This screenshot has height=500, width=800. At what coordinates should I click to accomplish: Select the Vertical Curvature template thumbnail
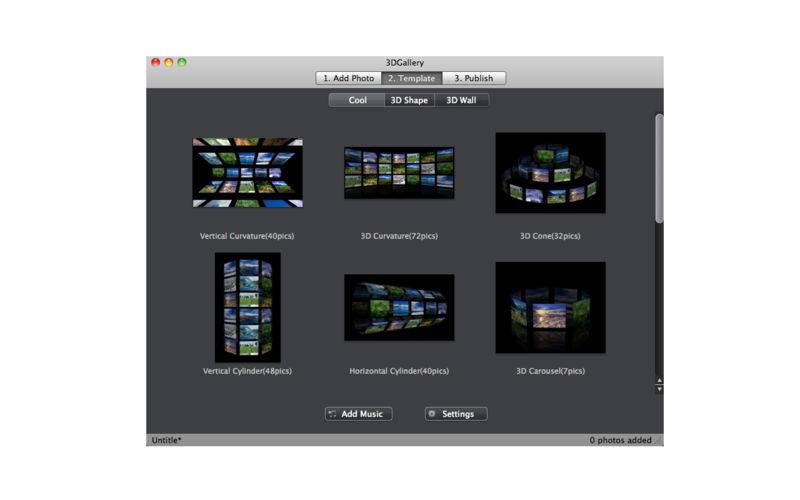pyautogui.click(x=247, y=172)
